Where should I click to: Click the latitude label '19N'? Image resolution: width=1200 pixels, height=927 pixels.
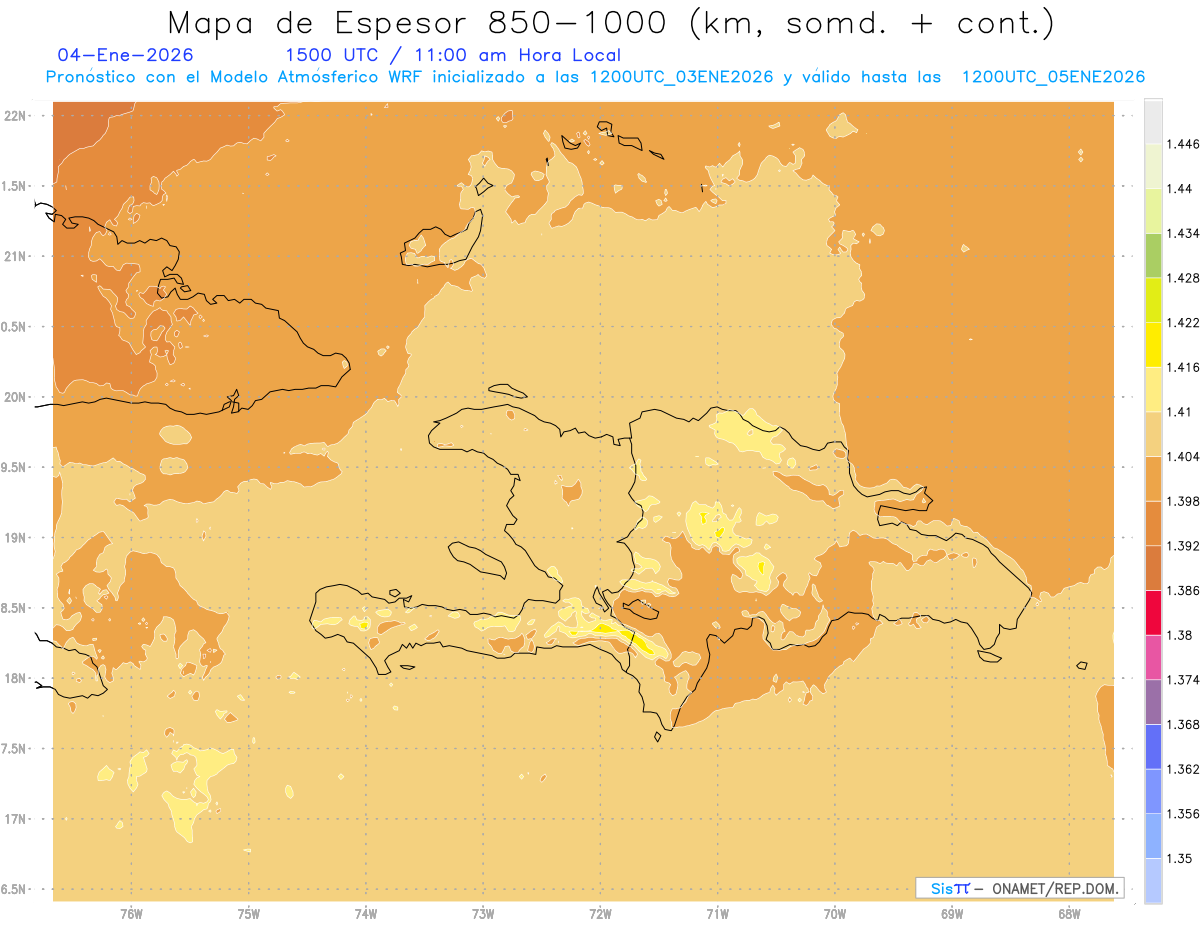coord(15,537)
